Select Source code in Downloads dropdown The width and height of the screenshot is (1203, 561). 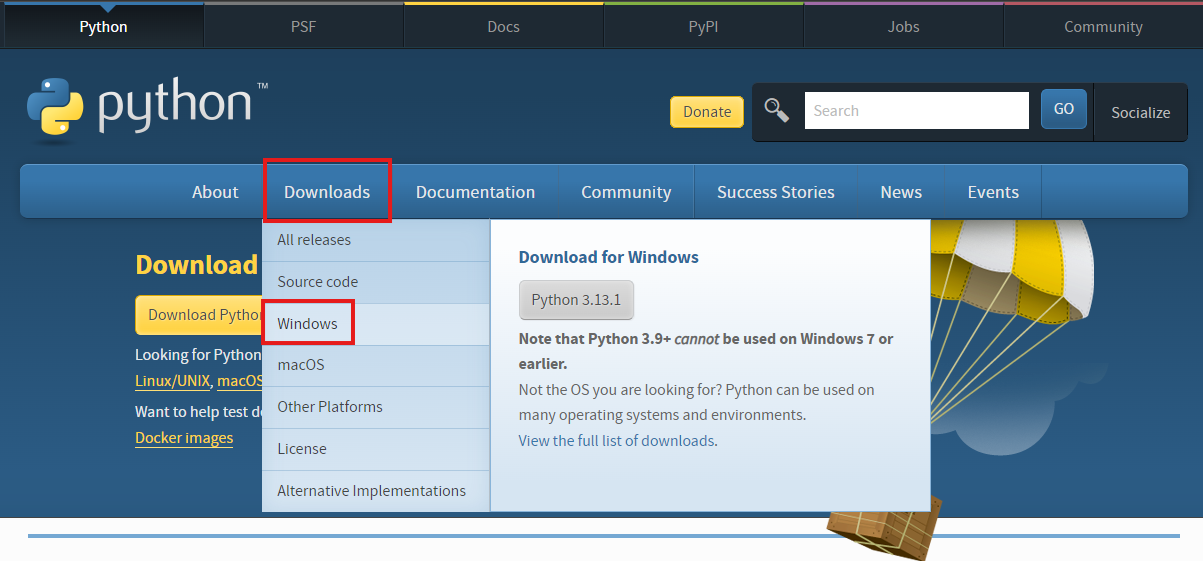376,282
